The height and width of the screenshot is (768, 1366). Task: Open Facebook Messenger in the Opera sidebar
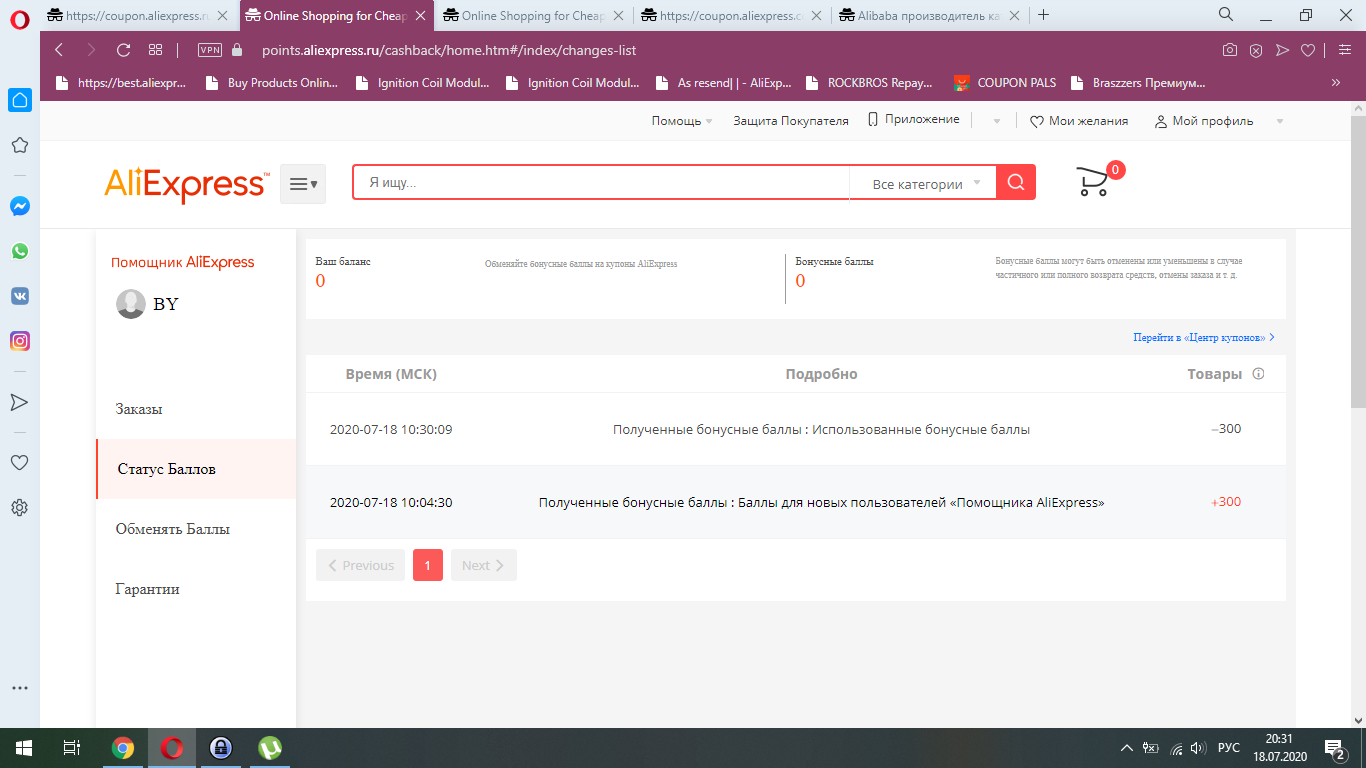coord(19,206)
